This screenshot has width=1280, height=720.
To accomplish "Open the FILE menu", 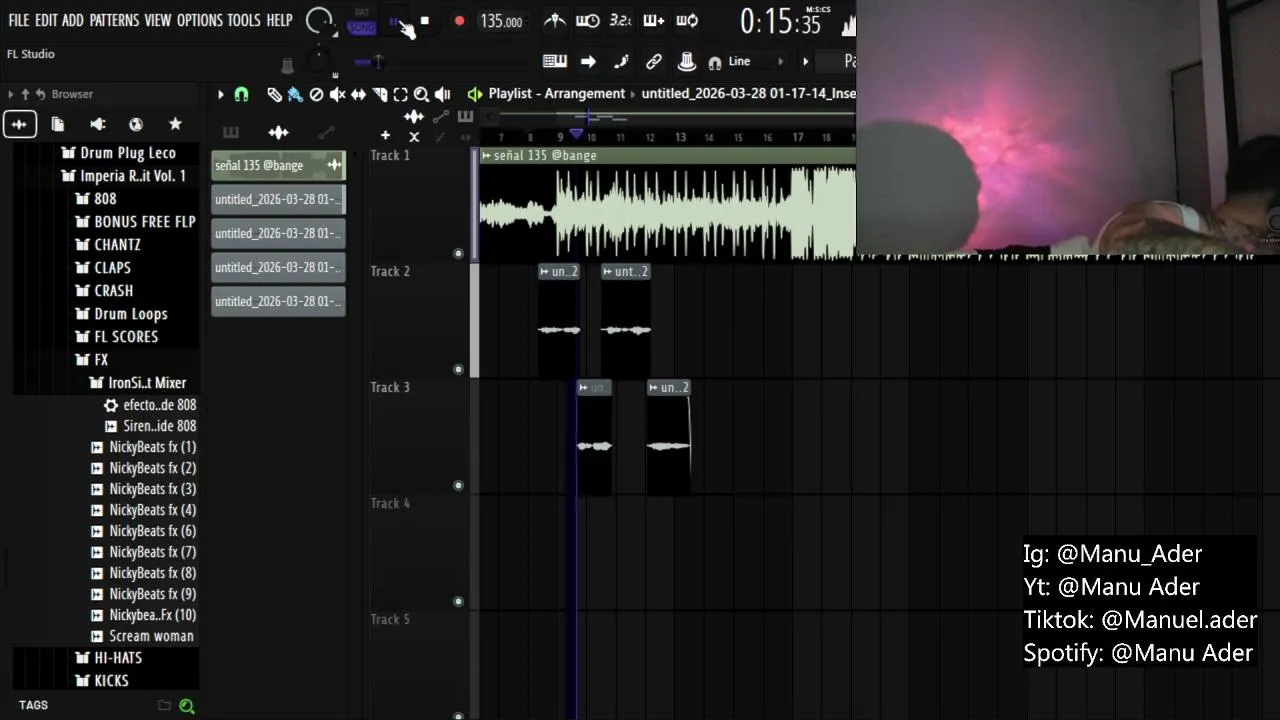I will tap(19, 20).
